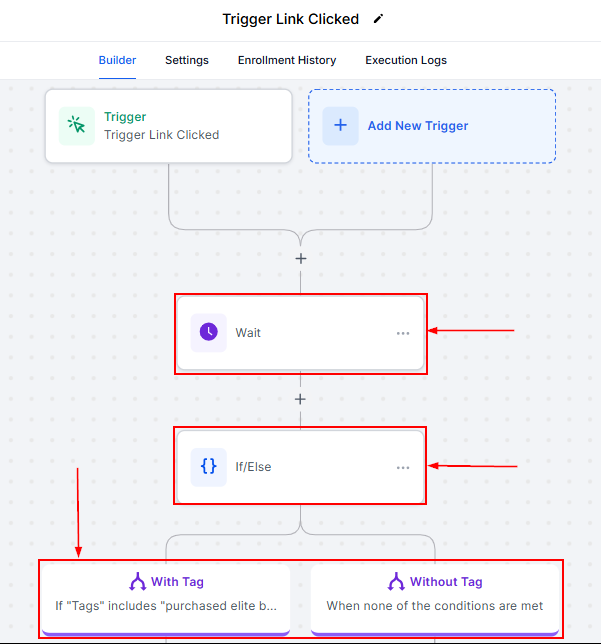Add a step between Wait and If/Else
Viewport: 601px width, 644px height.
300,399
